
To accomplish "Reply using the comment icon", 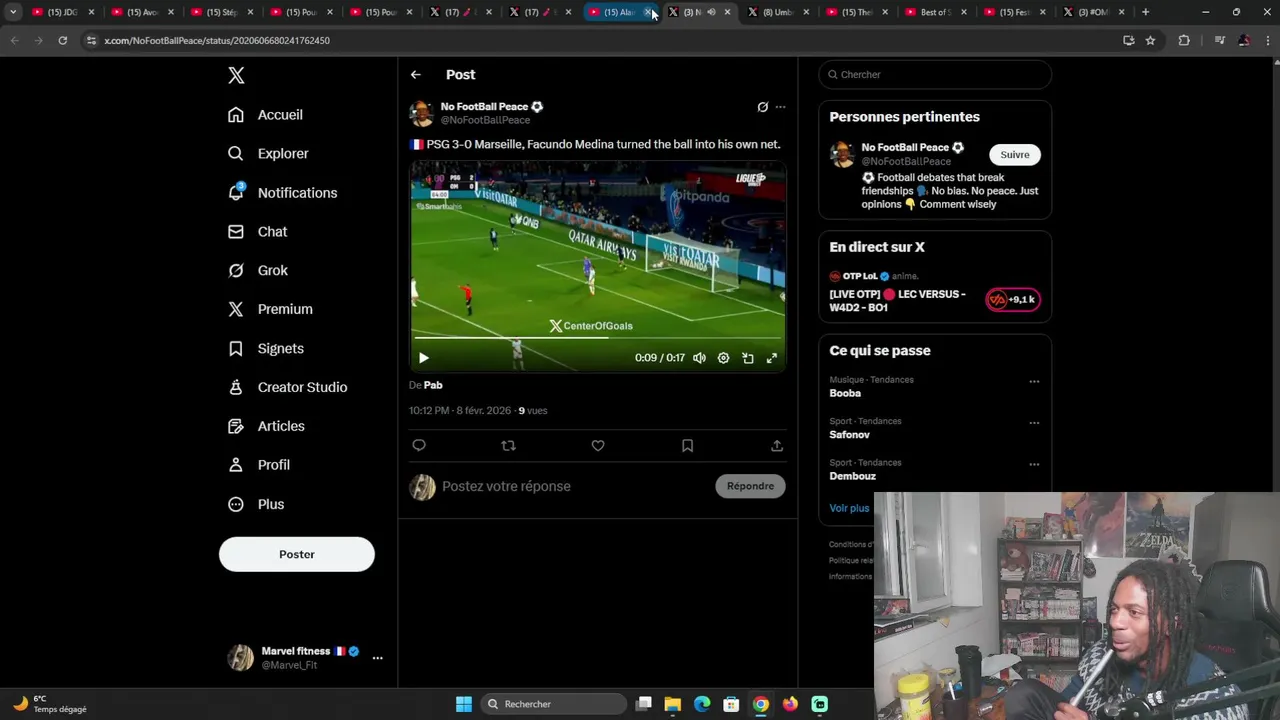I will (x=419, y=446).
